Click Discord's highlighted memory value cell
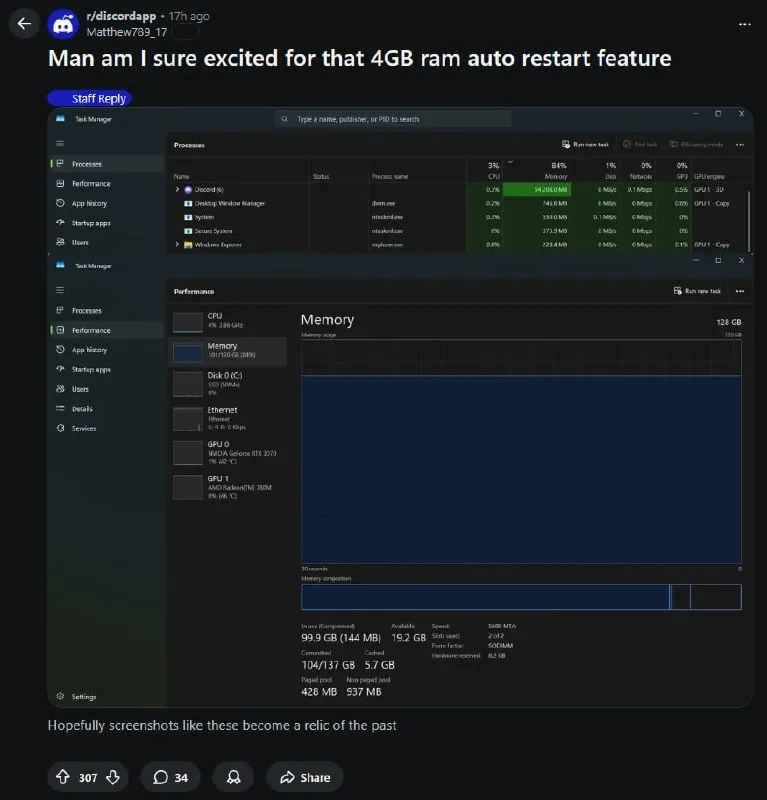 [536, 189]
